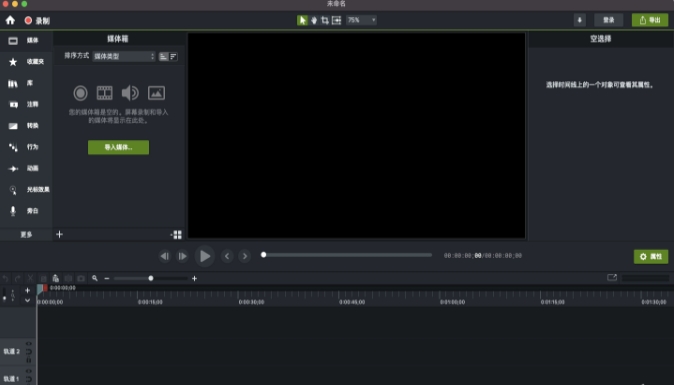Open the 旁白 voice narration tab
The height and width of the screenshot is (385, 675).
coord(26,211)
